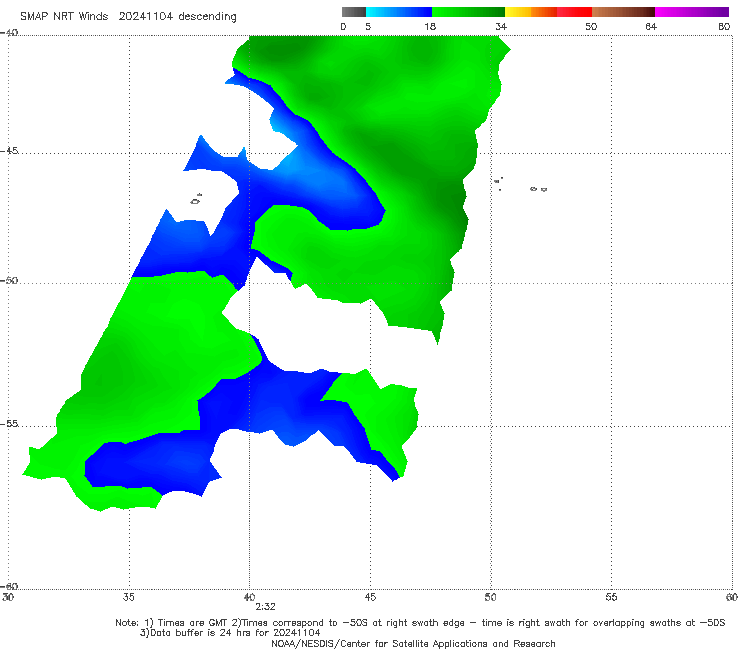The image size is (740, 650).
Task: Click the latitude axis label '-45'
Action: (9, 151)
